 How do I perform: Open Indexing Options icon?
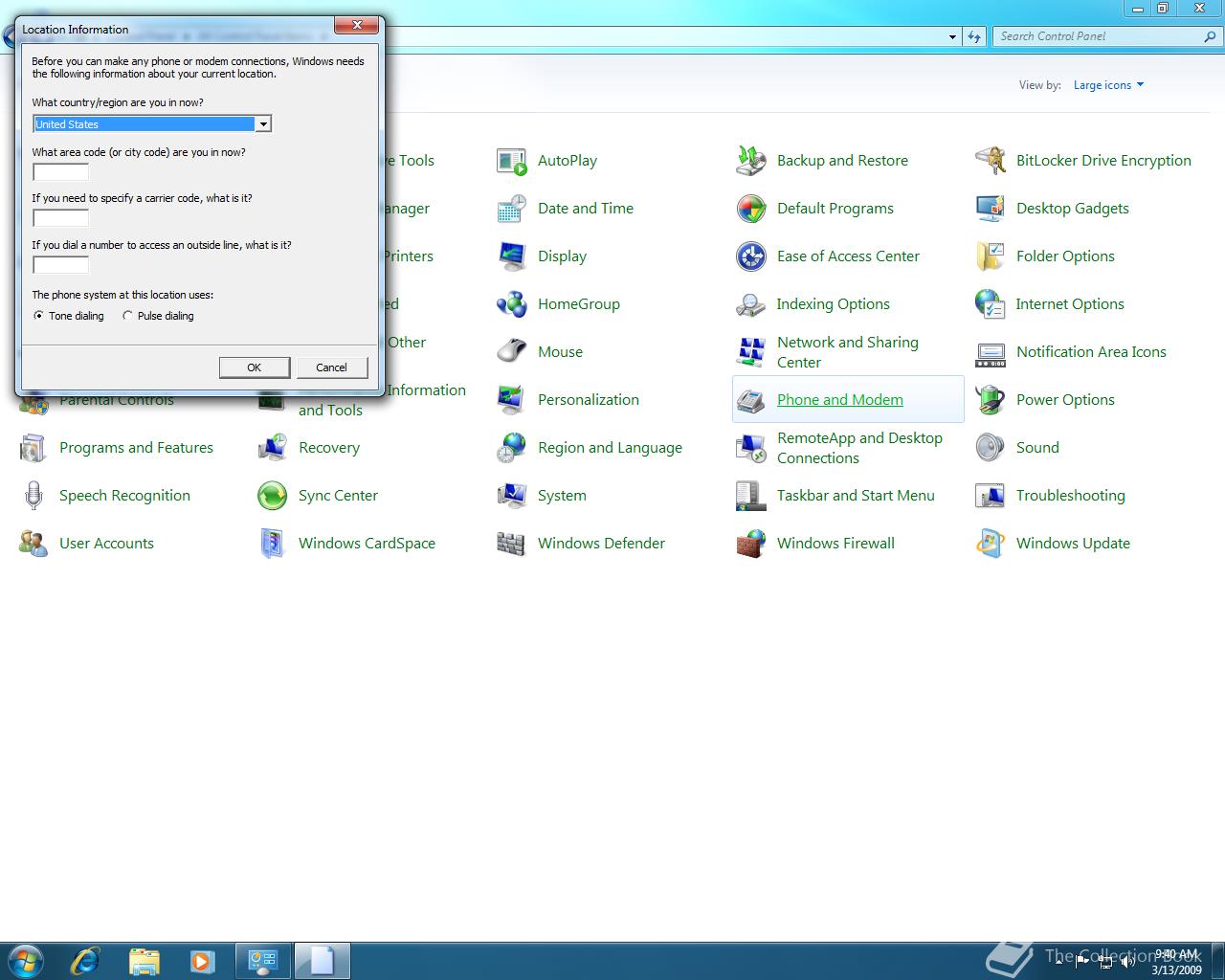750,304
